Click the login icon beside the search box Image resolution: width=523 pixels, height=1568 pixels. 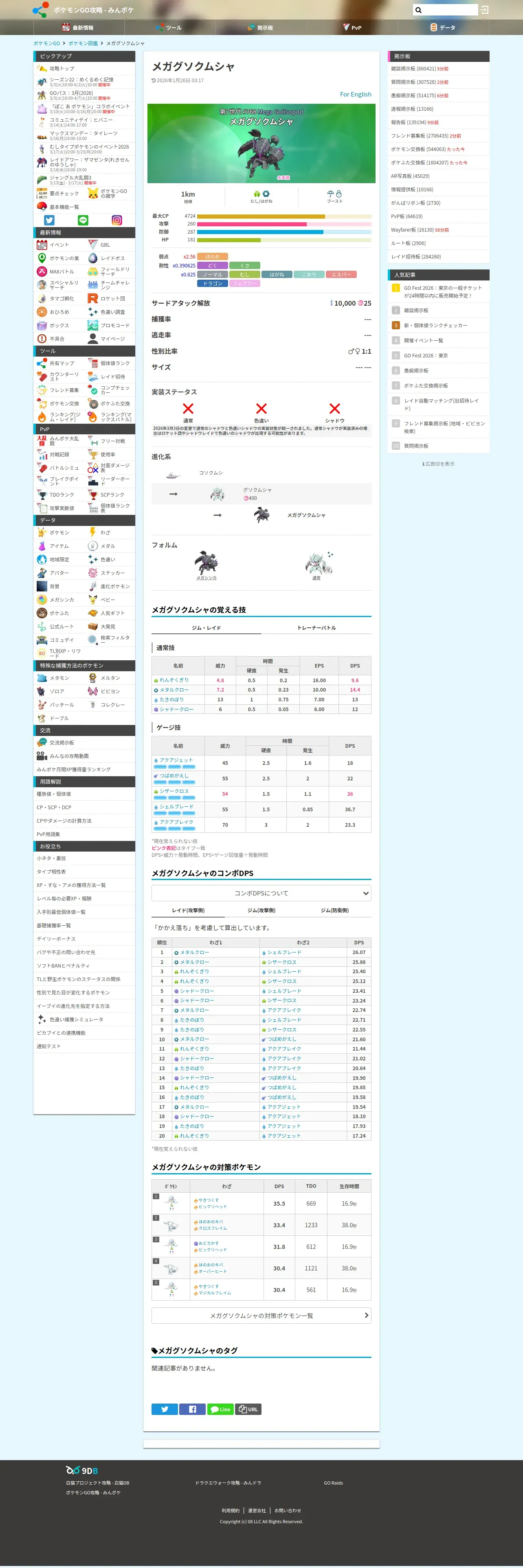485,10
